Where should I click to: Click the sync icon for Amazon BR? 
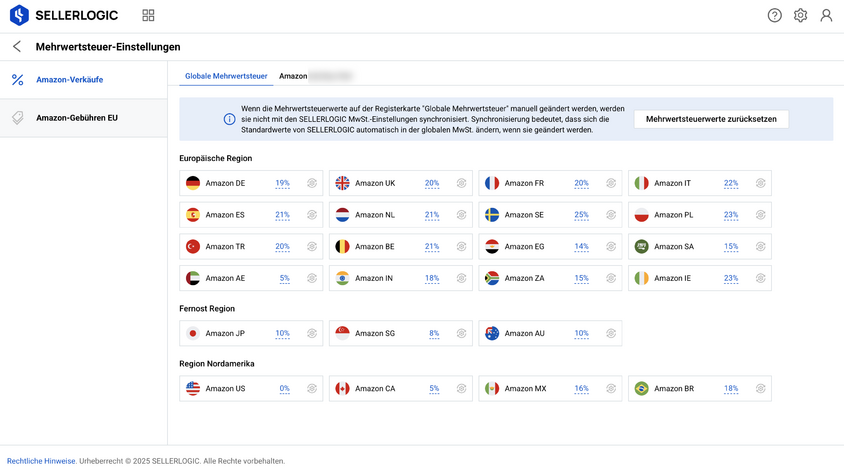[x=761, y=389]
